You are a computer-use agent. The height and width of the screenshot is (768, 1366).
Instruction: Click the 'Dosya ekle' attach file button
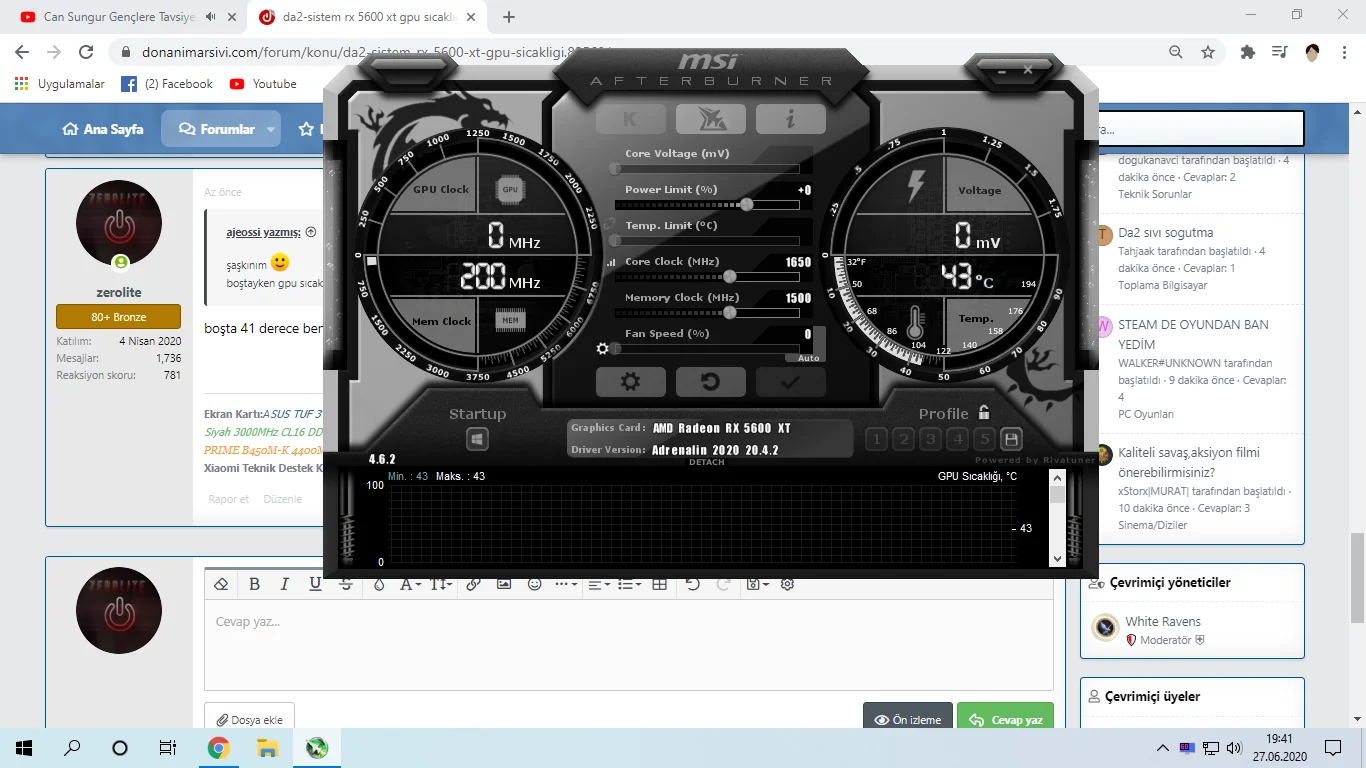(x=249, y=720)
